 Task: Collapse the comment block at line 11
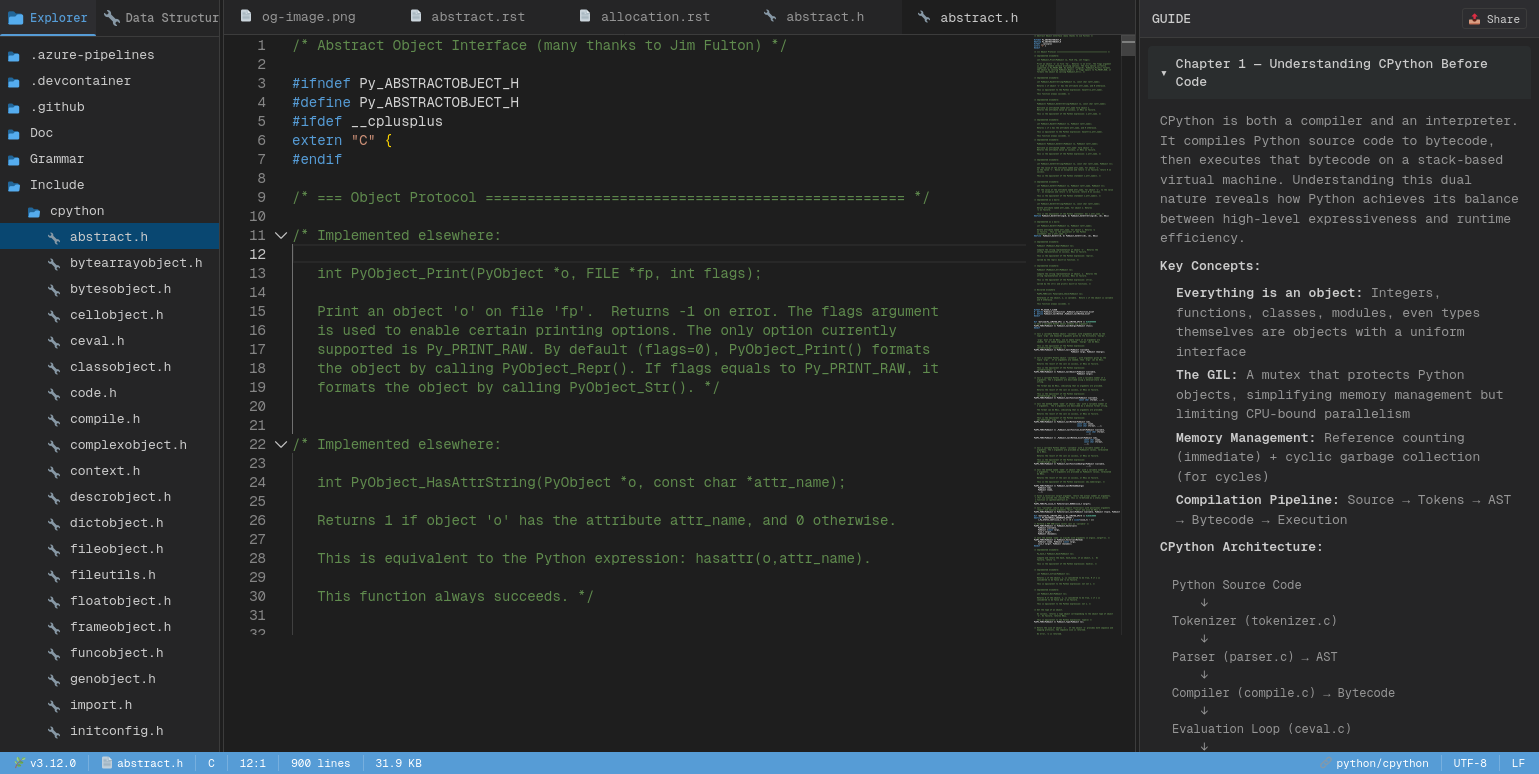coord(281,236)
